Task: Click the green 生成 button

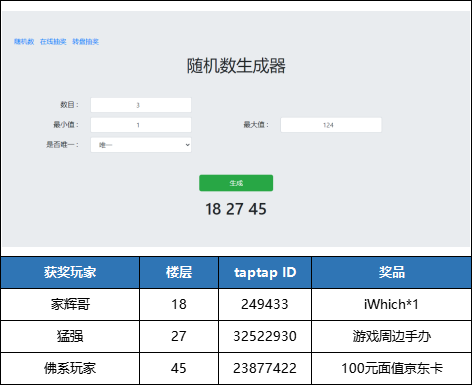Action: coord(236,183)
